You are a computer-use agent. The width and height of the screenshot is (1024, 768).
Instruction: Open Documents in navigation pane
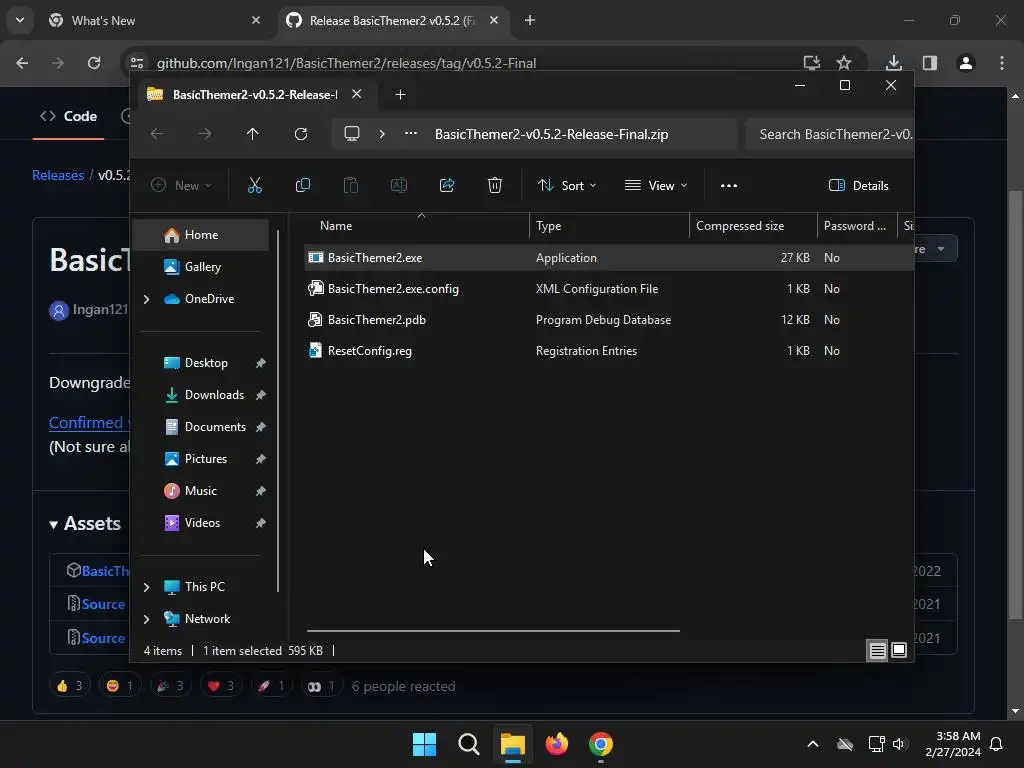[x=204, y=427]
